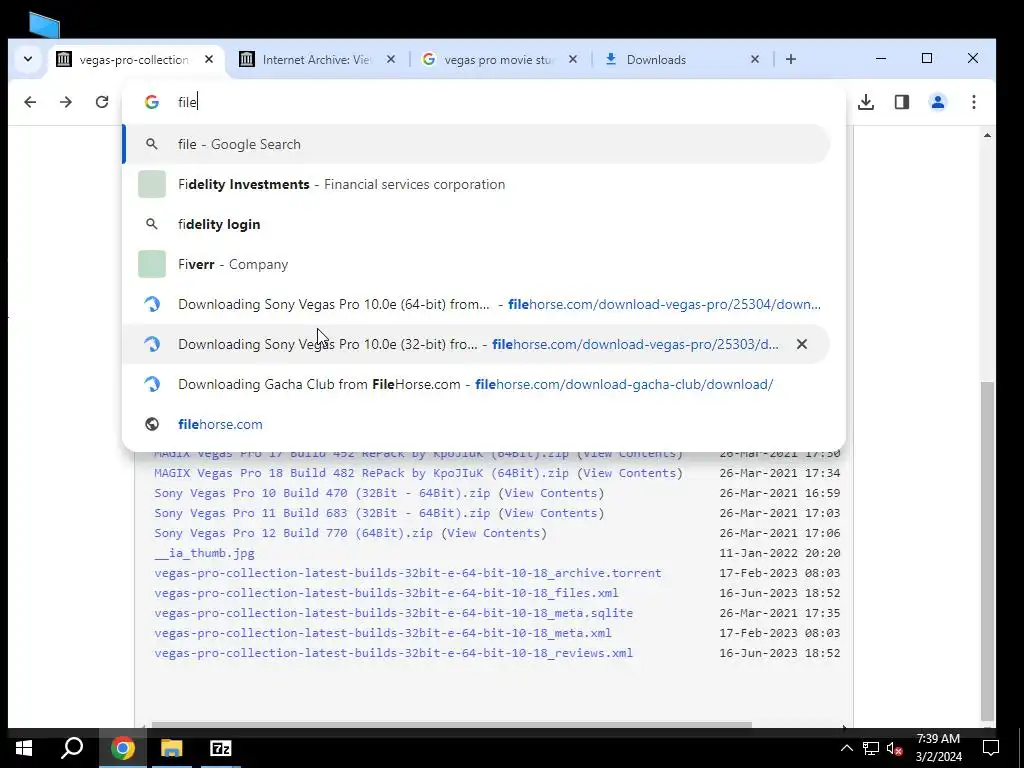Open the Windows Start menu
The height and width of the screenshot is (768, 1024).
click(24, 748)
